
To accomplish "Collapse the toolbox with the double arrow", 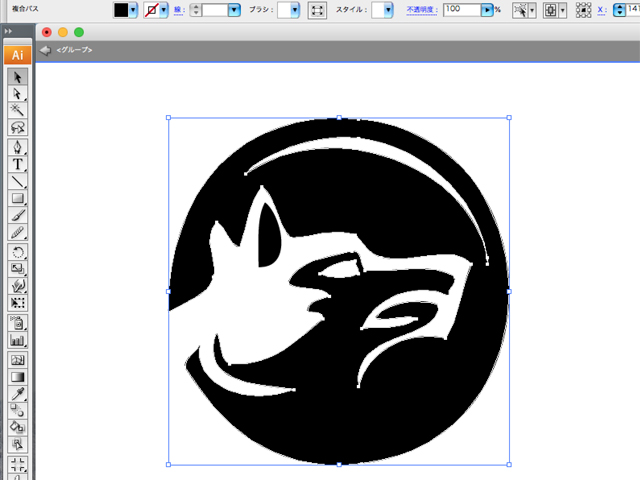I will pos(8,31).
